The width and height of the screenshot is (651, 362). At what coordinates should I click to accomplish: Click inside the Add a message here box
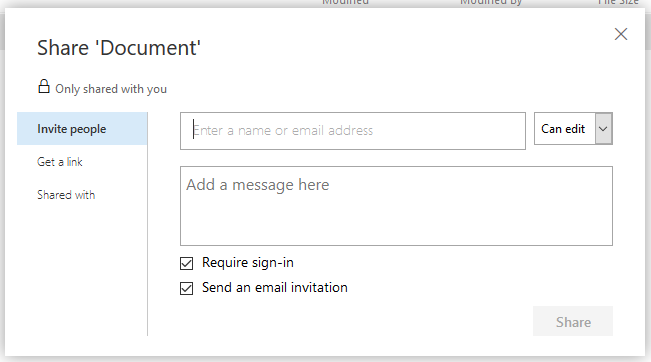(x=396, y=206)
